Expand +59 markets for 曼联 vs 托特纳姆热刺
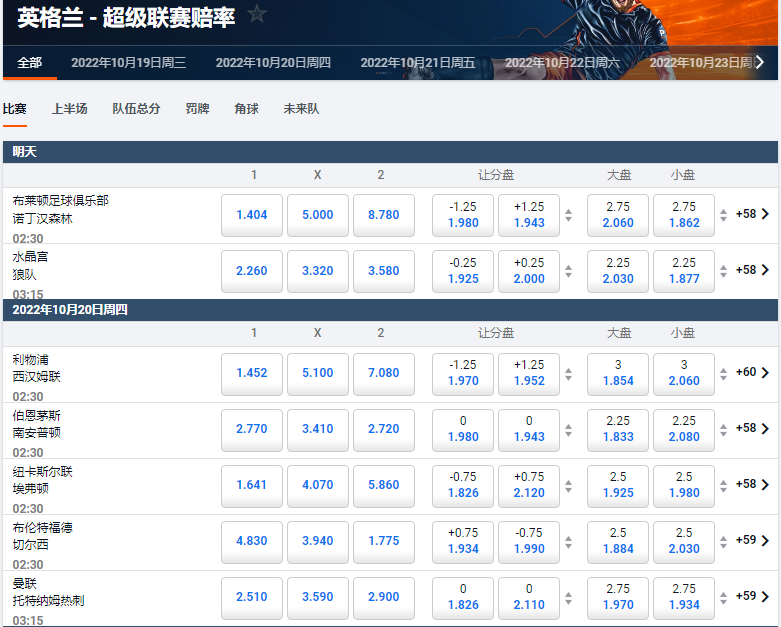781x627 pixels. coord(752,596)
